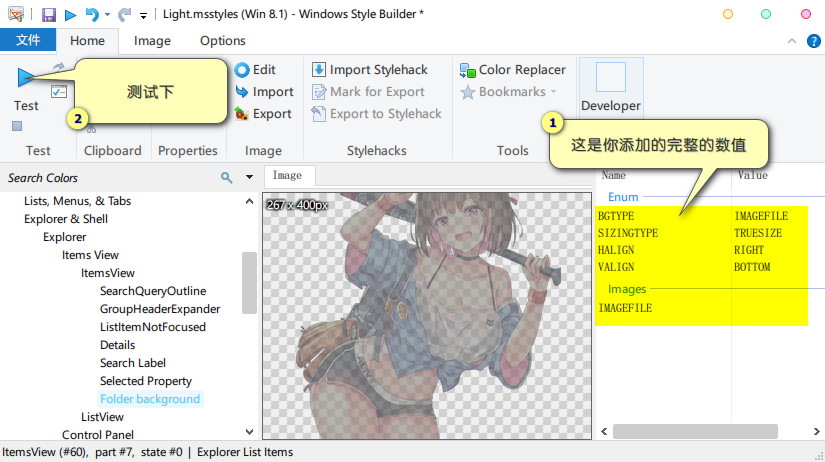Select Lists, Menus, & Tabs tree item
The image size is (825, 462).
pyautogui.click(x=77, y=201)
